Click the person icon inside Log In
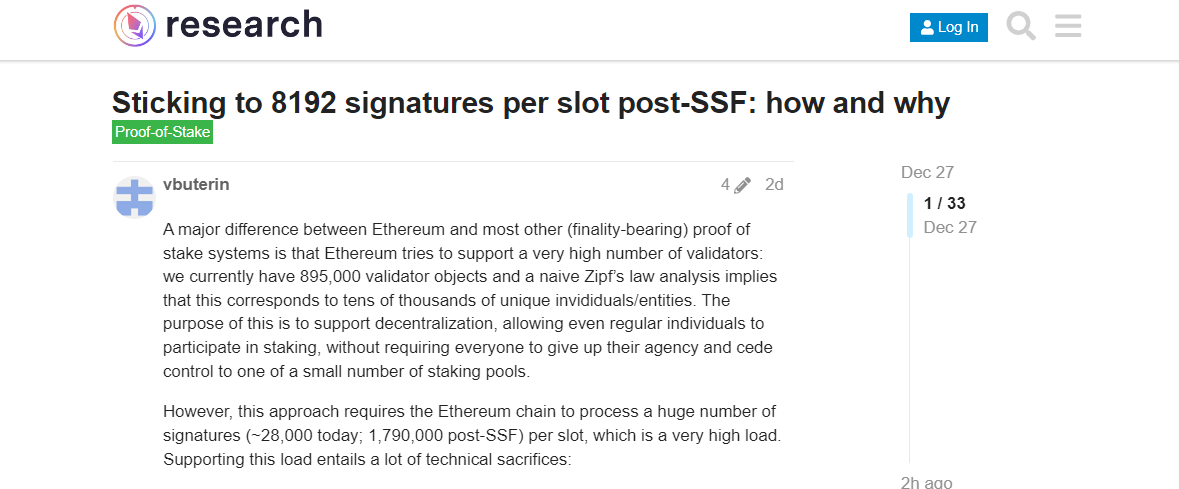This screenshot has height=489, width=1179. 927,28
